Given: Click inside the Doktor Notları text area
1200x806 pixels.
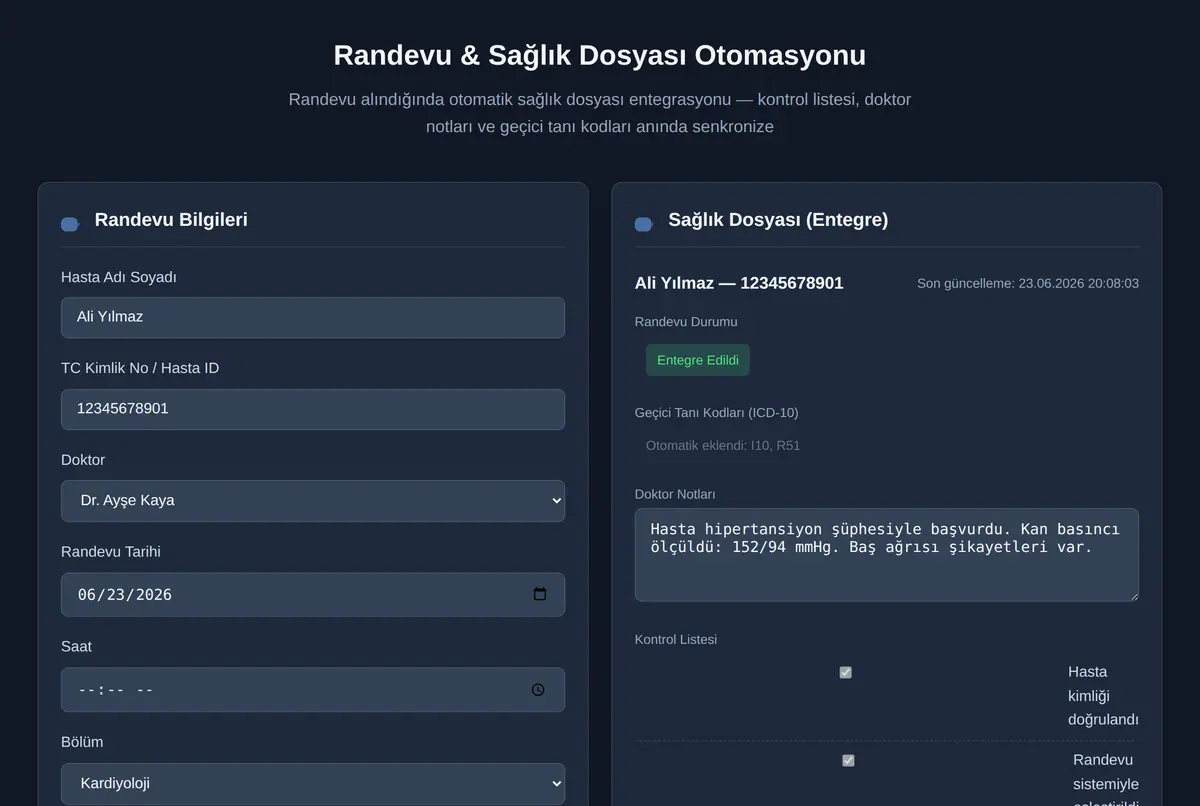Looking at the screenshot, I should (x=887, y=555).
